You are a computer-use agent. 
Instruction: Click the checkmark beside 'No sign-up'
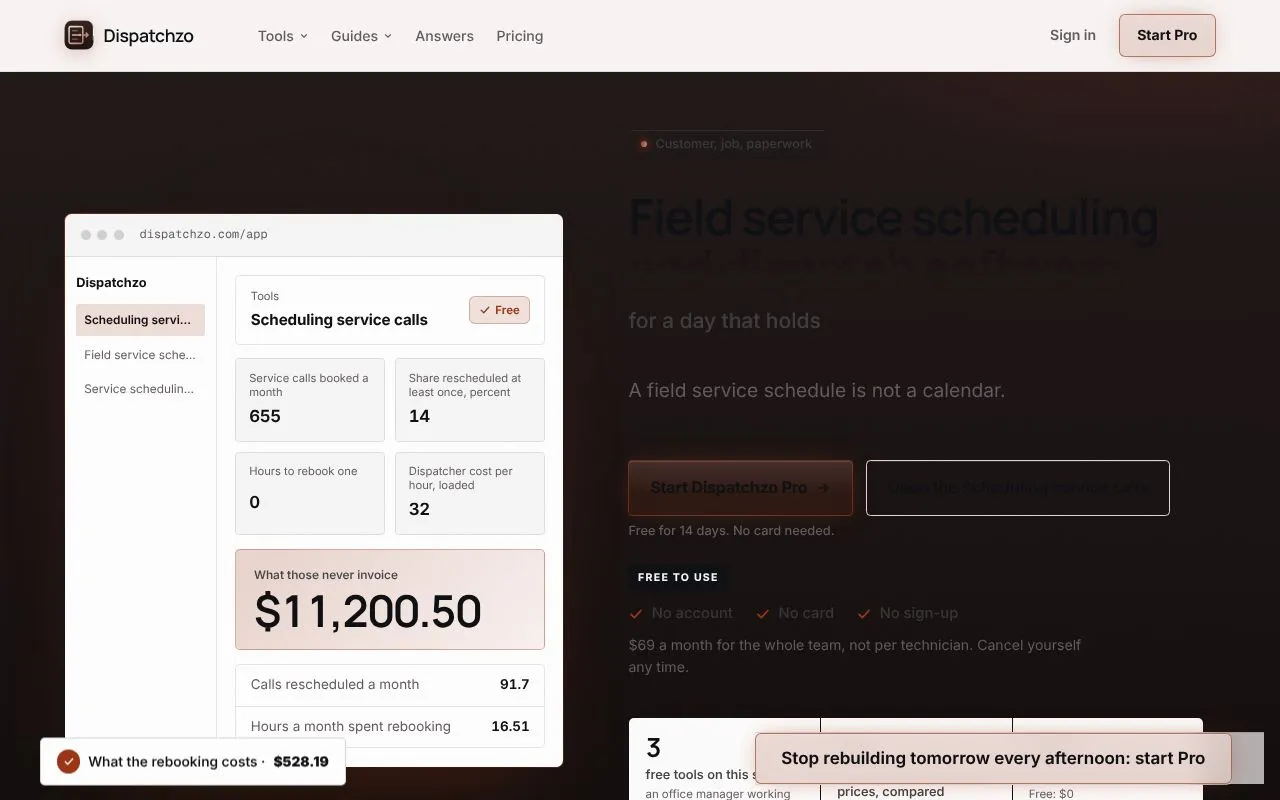tap(864, 614)
